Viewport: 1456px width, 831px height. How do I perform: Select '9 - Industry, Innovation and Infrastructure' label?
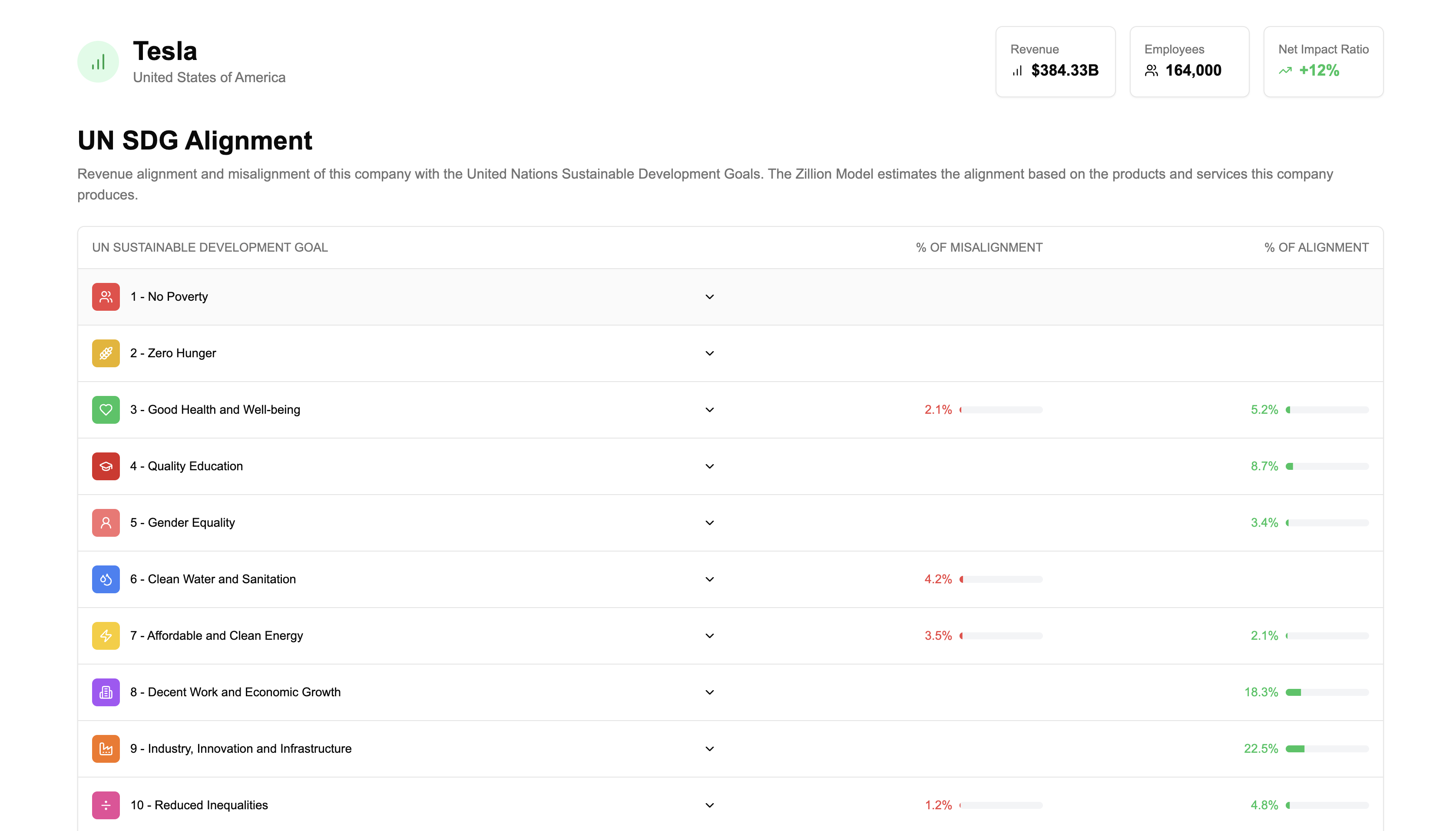[x=241, y=749]
